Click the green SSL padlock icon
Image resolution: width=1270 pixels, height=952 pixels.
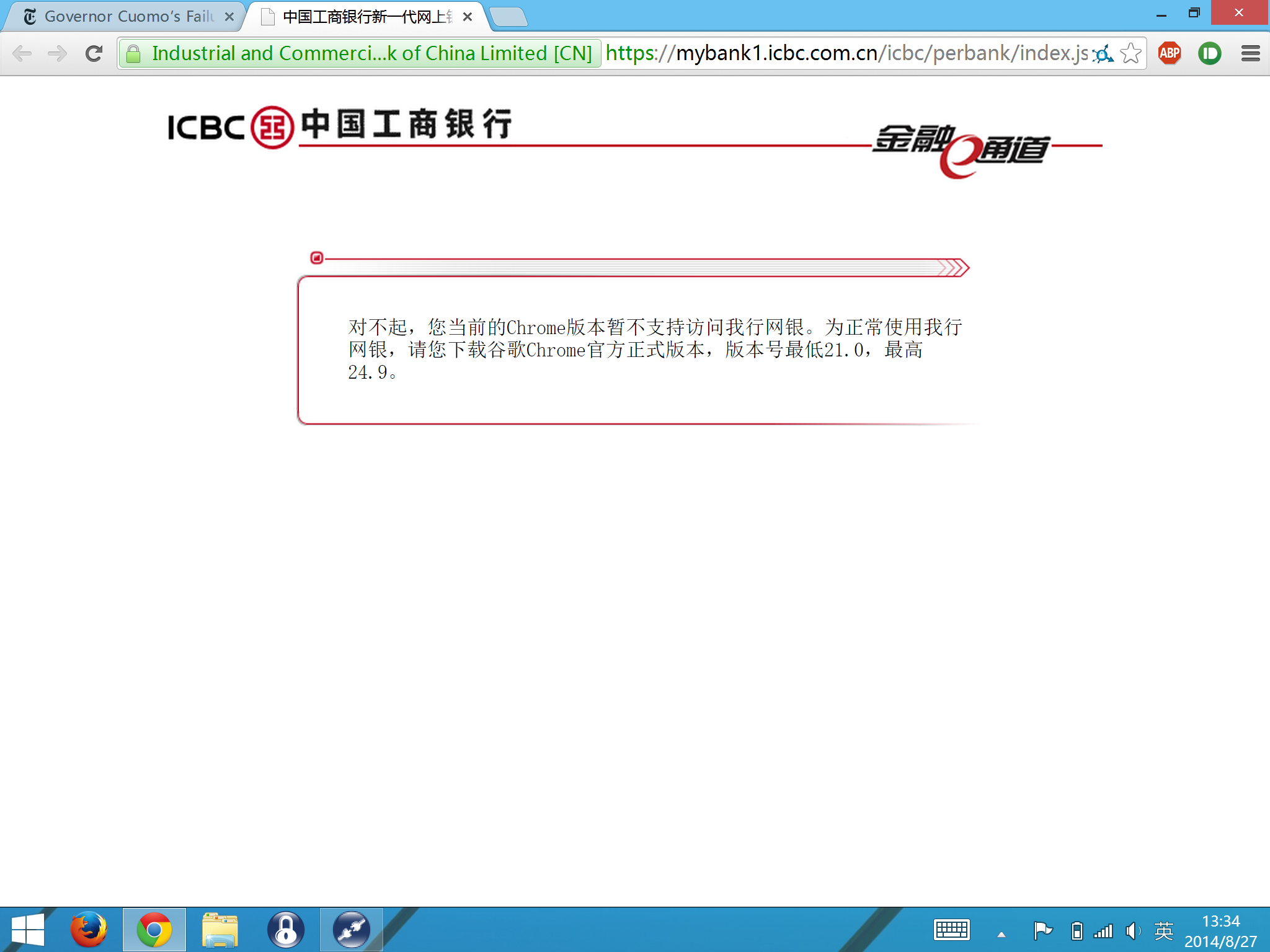pyautogui.click(x=133, y=54)
